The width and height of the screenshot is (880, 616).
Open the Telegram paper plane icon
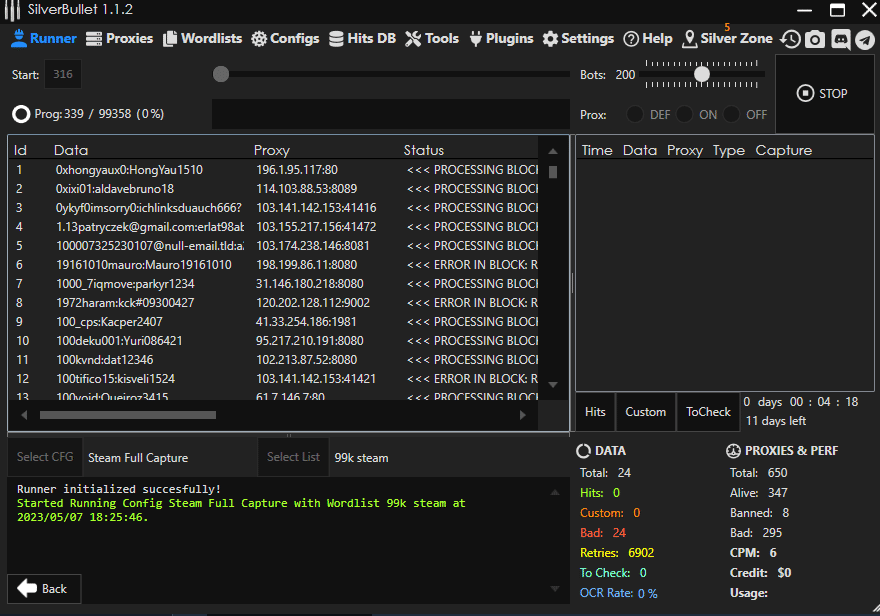(x=864, y=39)
